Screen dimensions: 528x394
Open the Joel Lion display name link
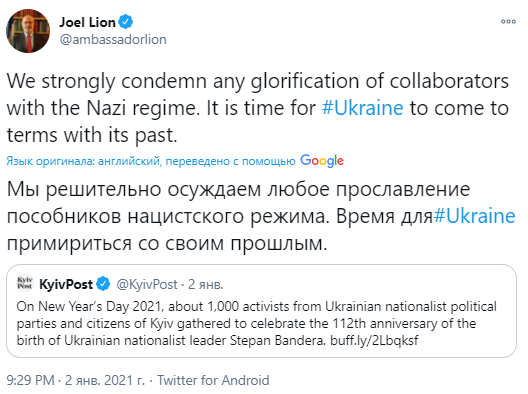pos(88,22)
